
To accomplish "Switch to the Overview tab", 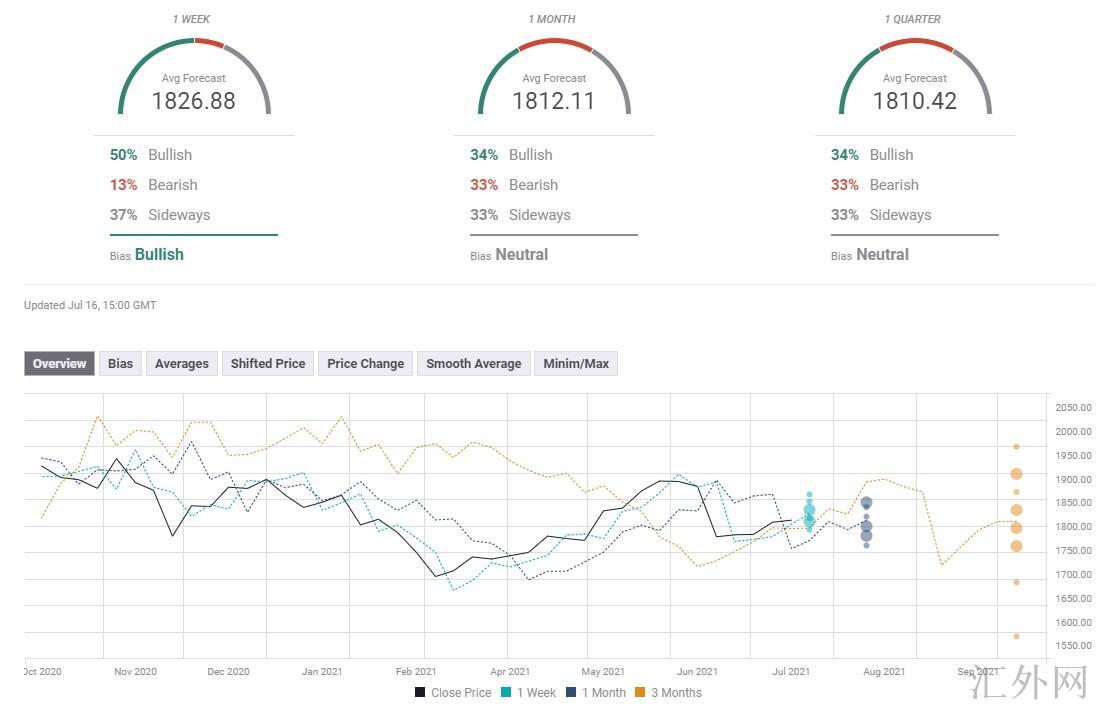I will 59,364.
